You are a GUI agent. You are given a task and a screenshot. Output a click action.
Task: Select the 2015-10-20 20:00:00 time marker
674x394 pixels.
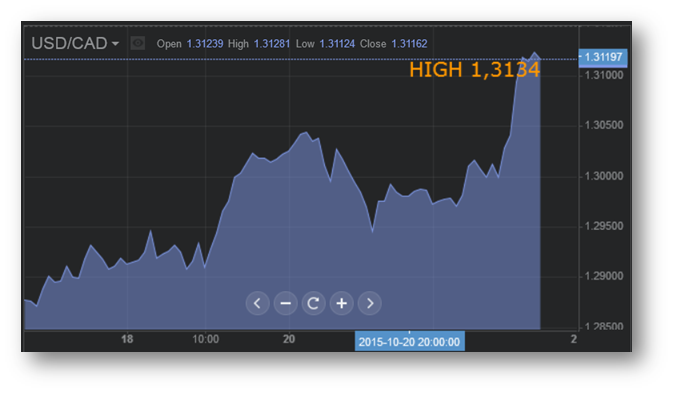[x=409, y=342]
